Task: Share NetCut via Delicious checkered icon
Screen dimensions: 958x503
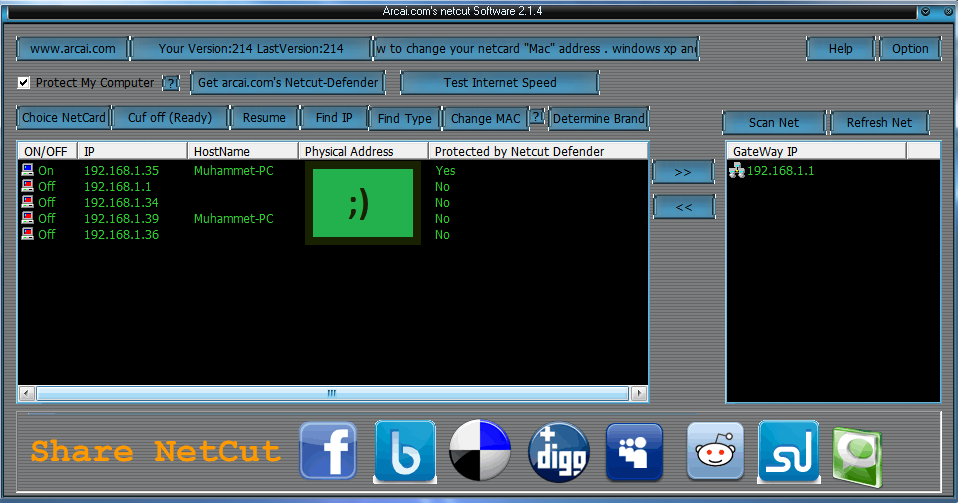Action: pos(480,450)
